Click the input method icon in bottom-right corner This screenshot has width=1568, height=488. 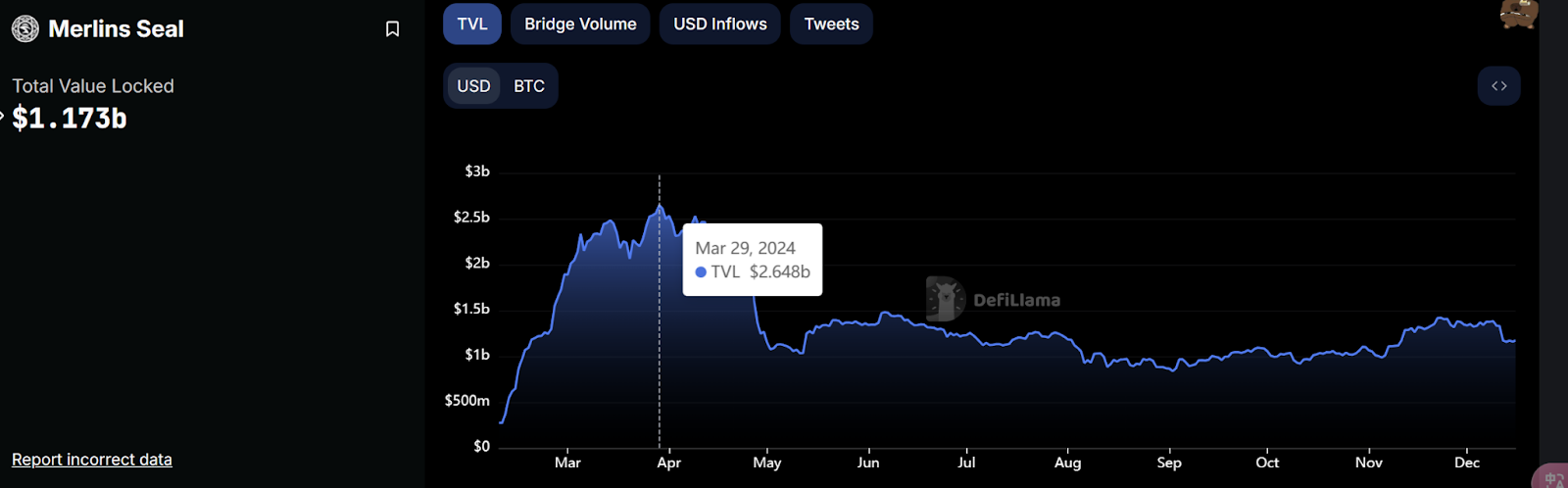(1552, 477)
